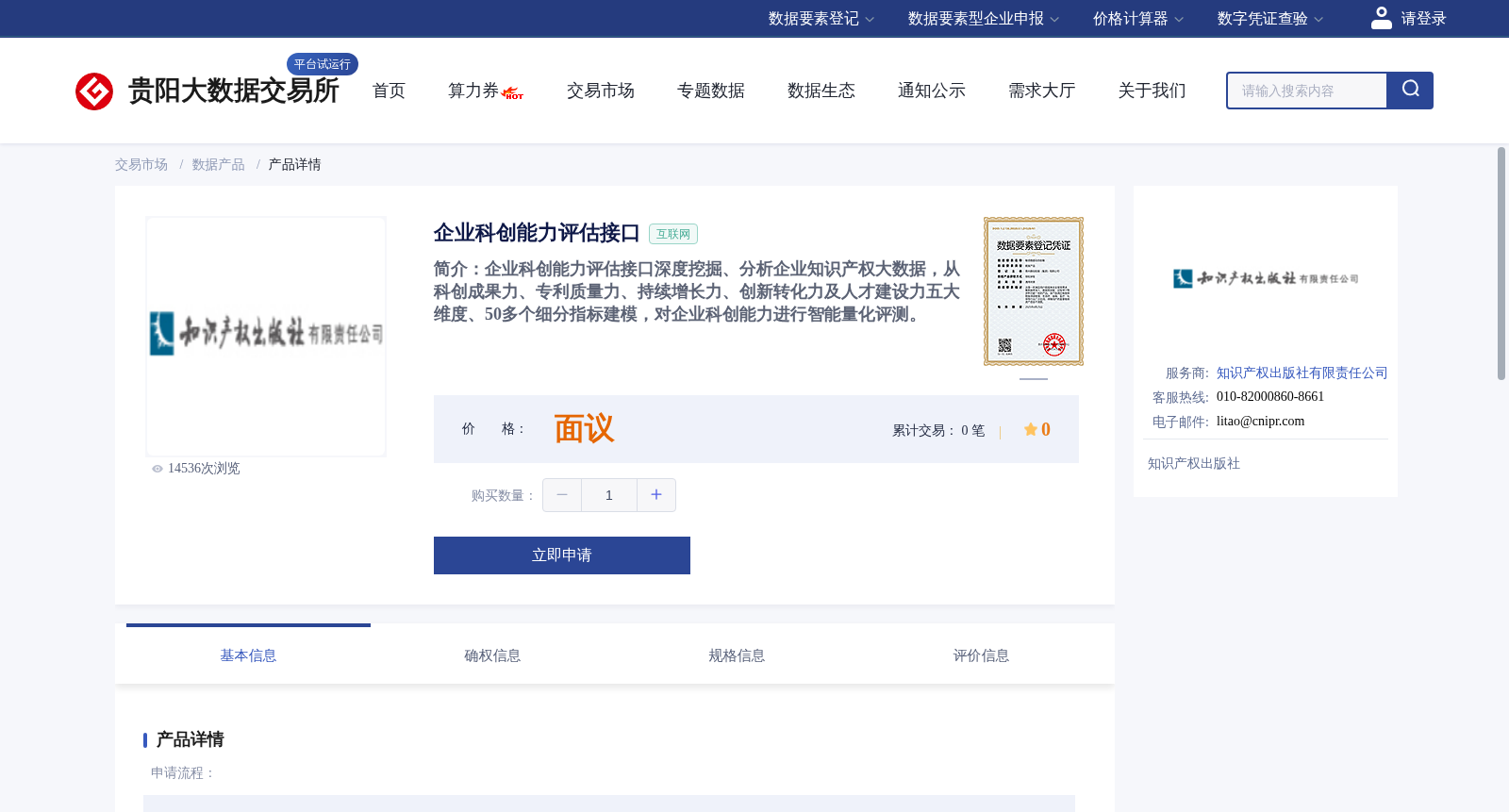The width and height of the screenshot is (1509, 812).
Task: Click the 交易市场 breadcrumb link
Action: coord(141,165)
